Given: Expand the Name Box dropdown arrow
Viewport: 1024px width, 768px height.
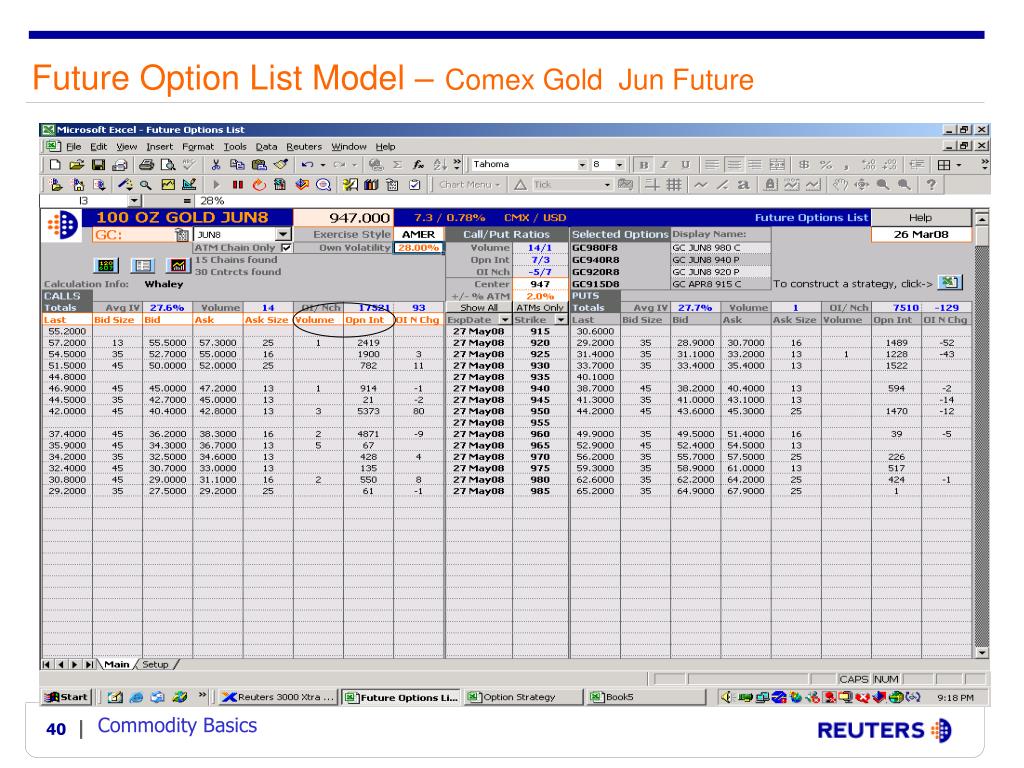Looking at the screenshot, I should tap(134, 201).
